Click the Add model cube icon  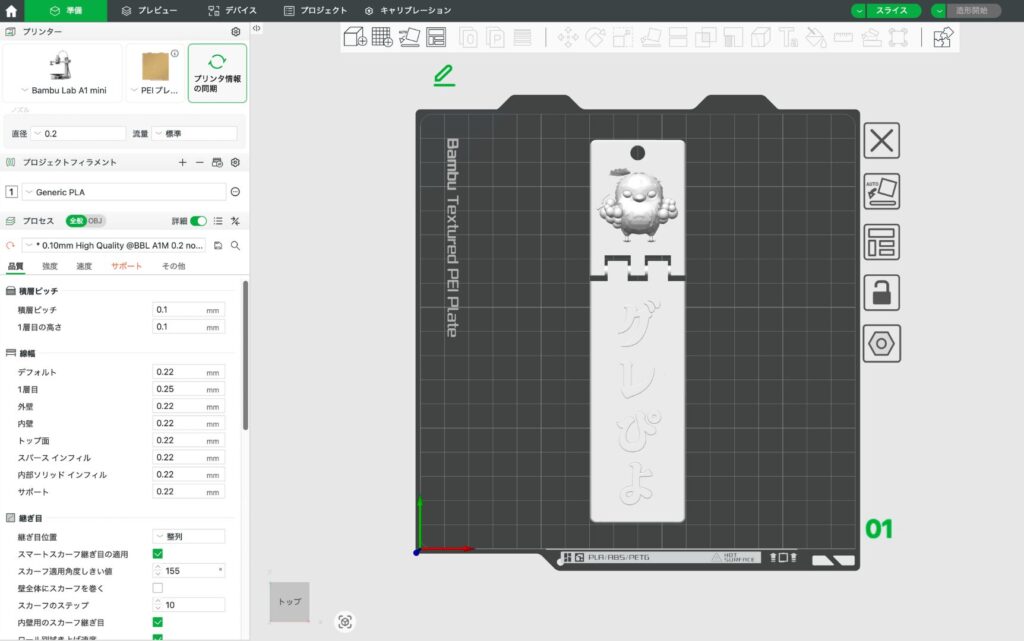(355, 37)
